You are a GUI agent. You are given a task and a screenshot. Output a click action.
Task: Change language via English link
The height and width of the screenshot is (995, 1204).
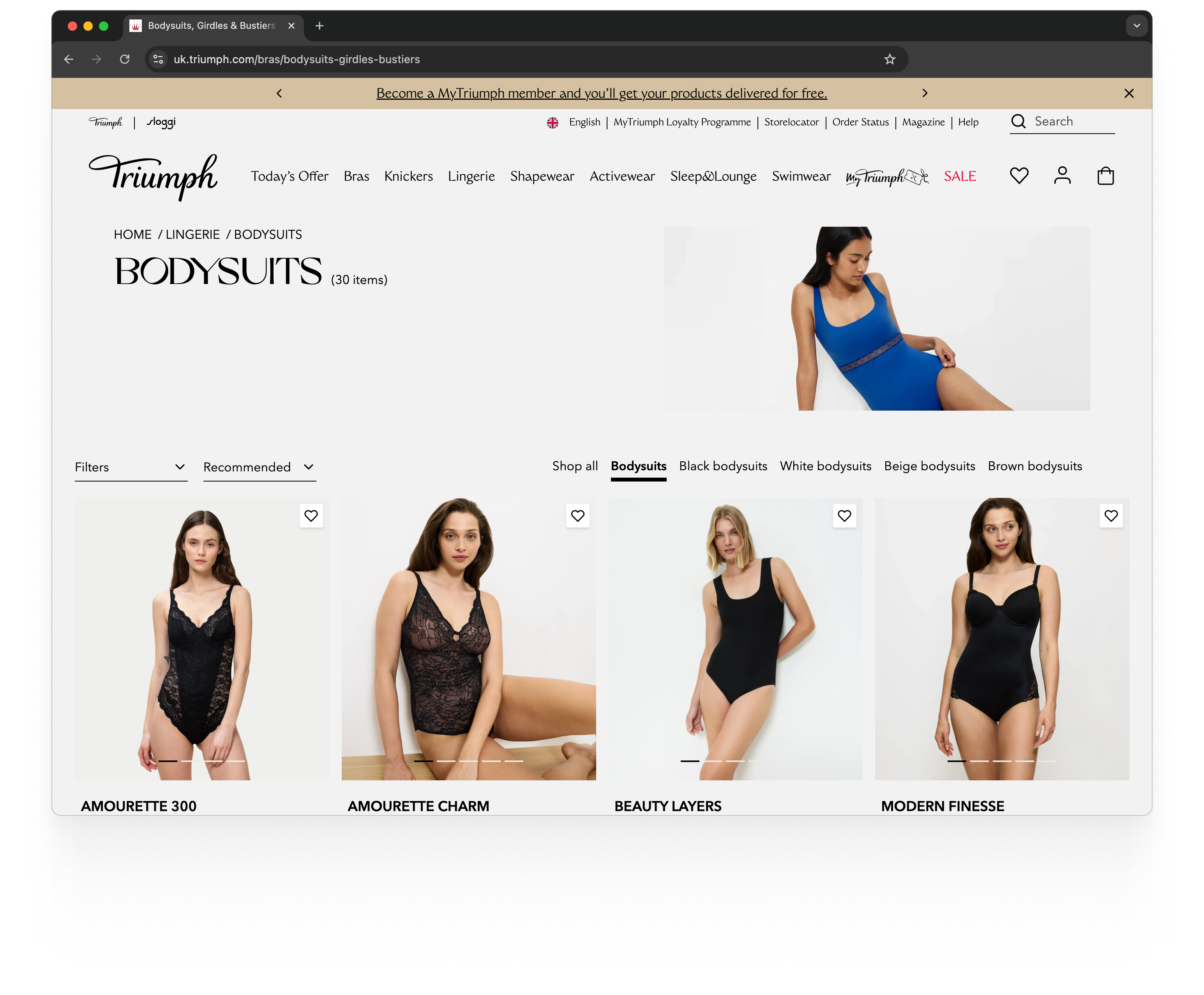[x=584, y=122]
